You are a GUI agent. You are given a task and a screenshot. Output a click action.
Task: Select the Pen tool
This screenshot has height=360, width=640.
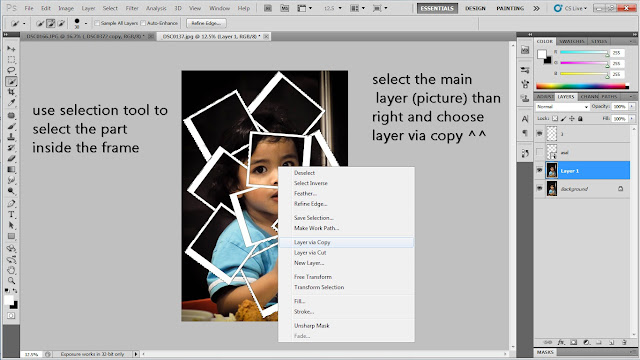click(x=11, y=204)
